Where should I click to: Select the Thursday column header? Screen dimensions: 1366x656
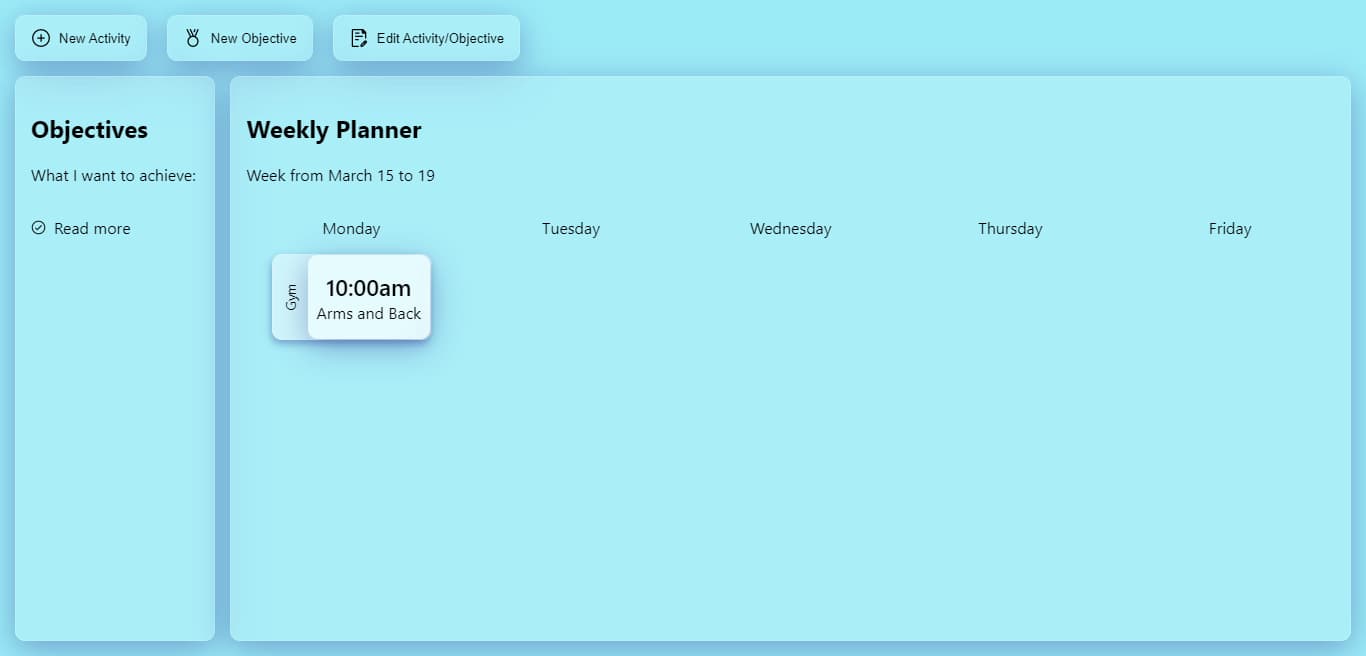pos(1010,228)
